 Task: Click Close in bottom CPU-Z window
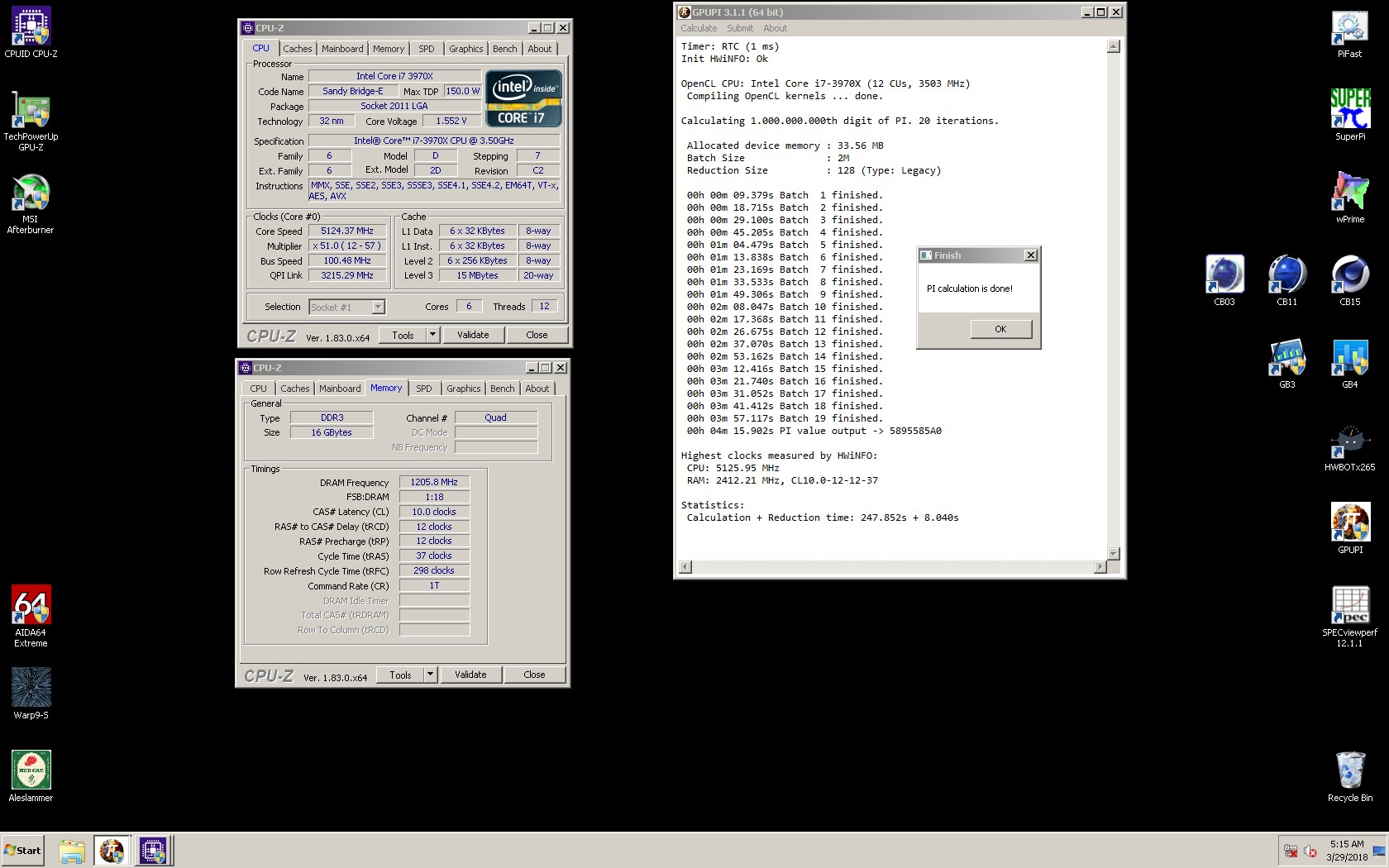pyautogui.click(x=534, y=675)
